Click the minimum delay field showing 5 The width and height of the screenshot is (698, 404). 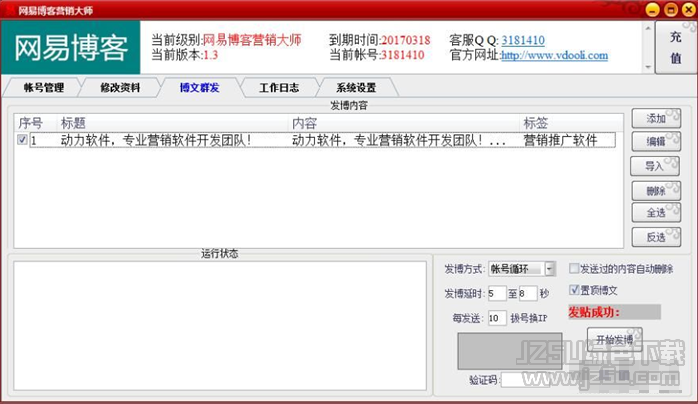(497, 294)
